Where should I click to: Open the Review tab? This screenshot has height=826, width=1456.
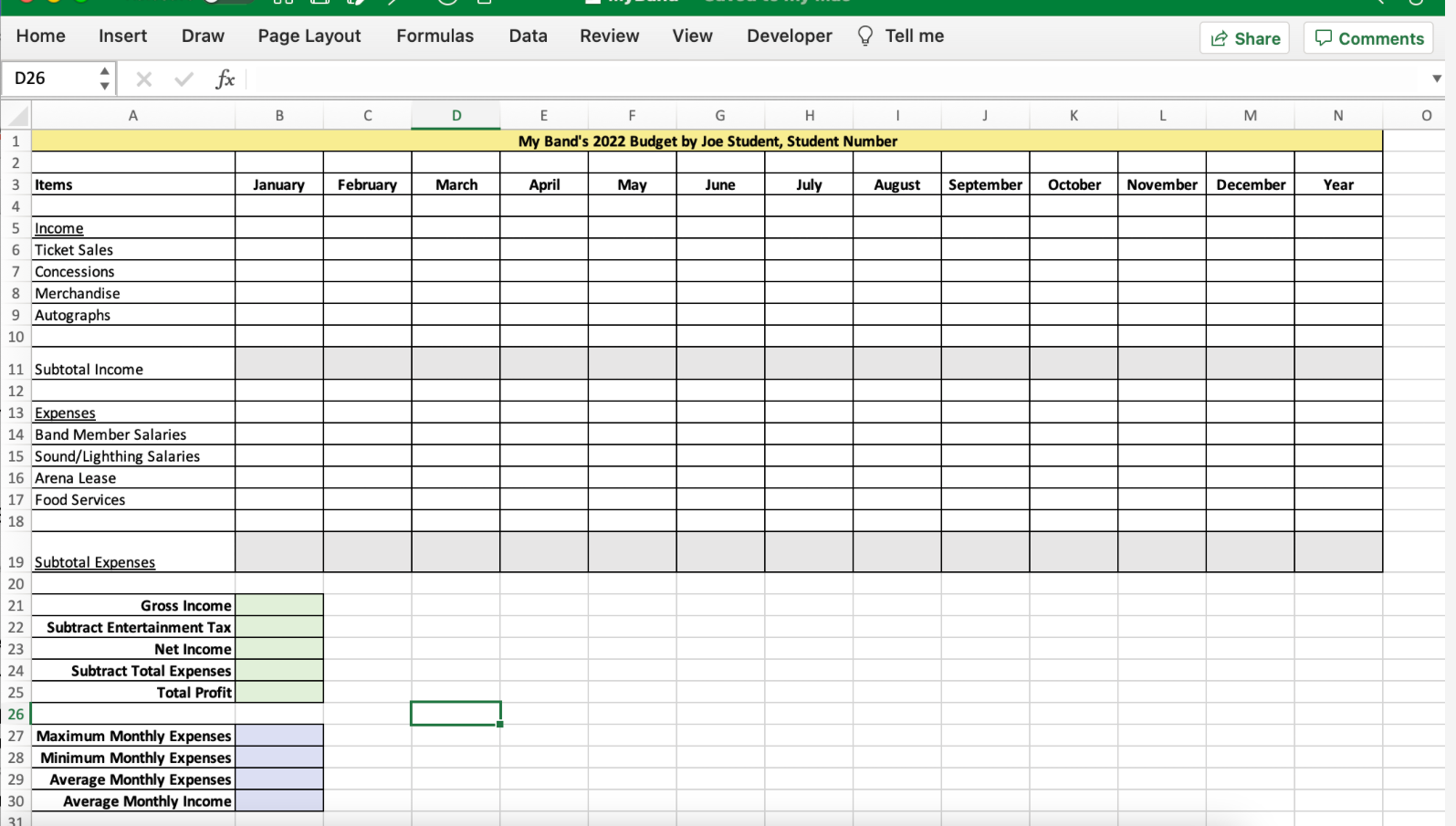pyautogui.click(x=609, y=36)
